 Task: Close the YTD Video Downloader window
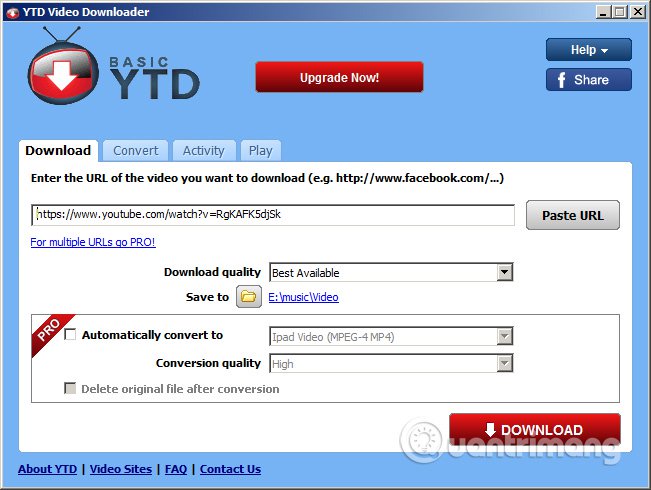pos(637,12)
